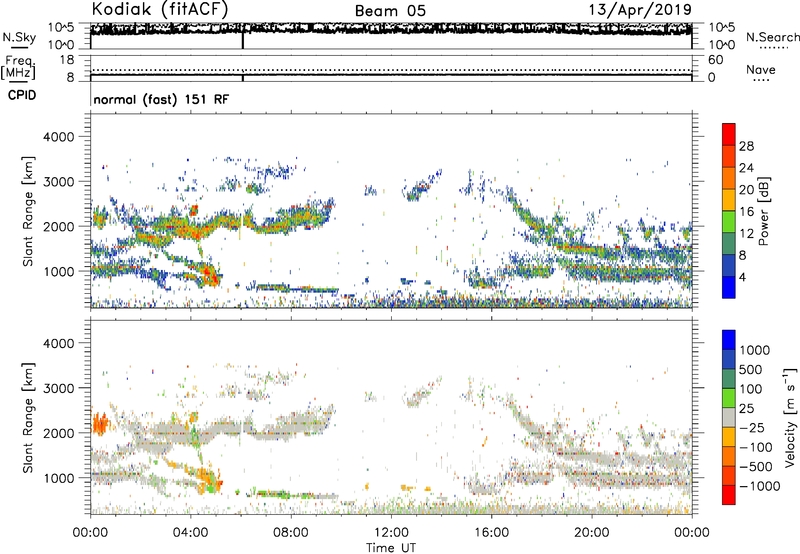800x554 pixels.
Task: Click the 'CPID' row label
Action: click(x=22, y=95)
